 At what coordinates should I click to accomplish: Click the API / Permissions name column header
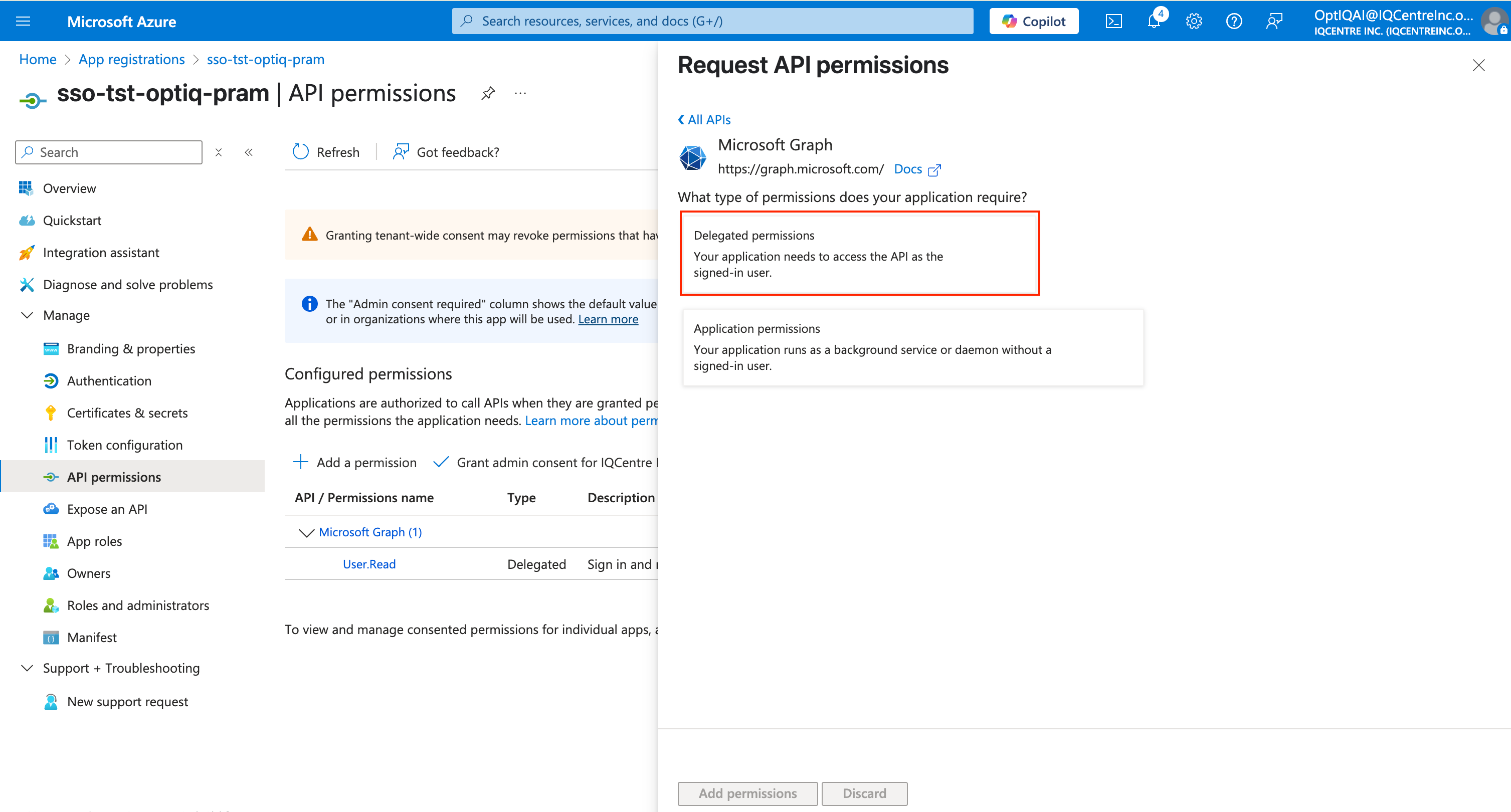[363, 498]
